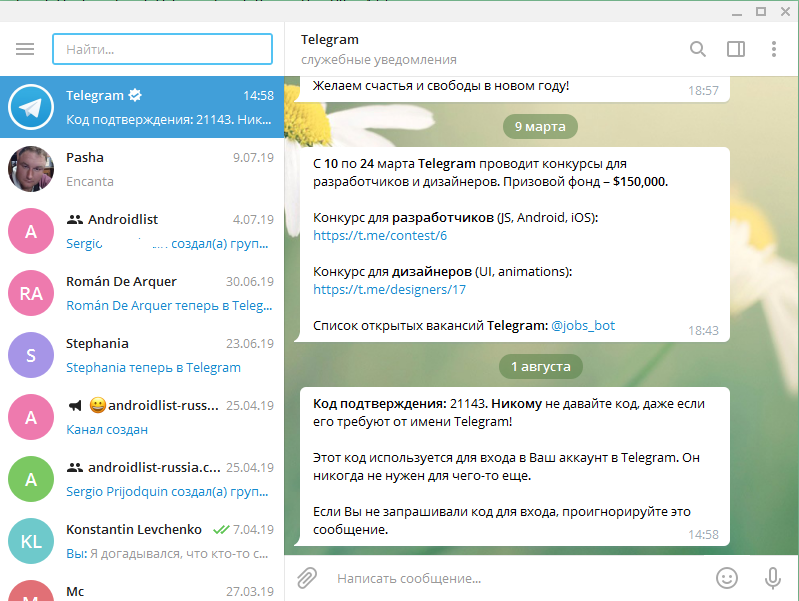Open the hamburger main menu
This screenshot has width=799, height=601.
25,49
